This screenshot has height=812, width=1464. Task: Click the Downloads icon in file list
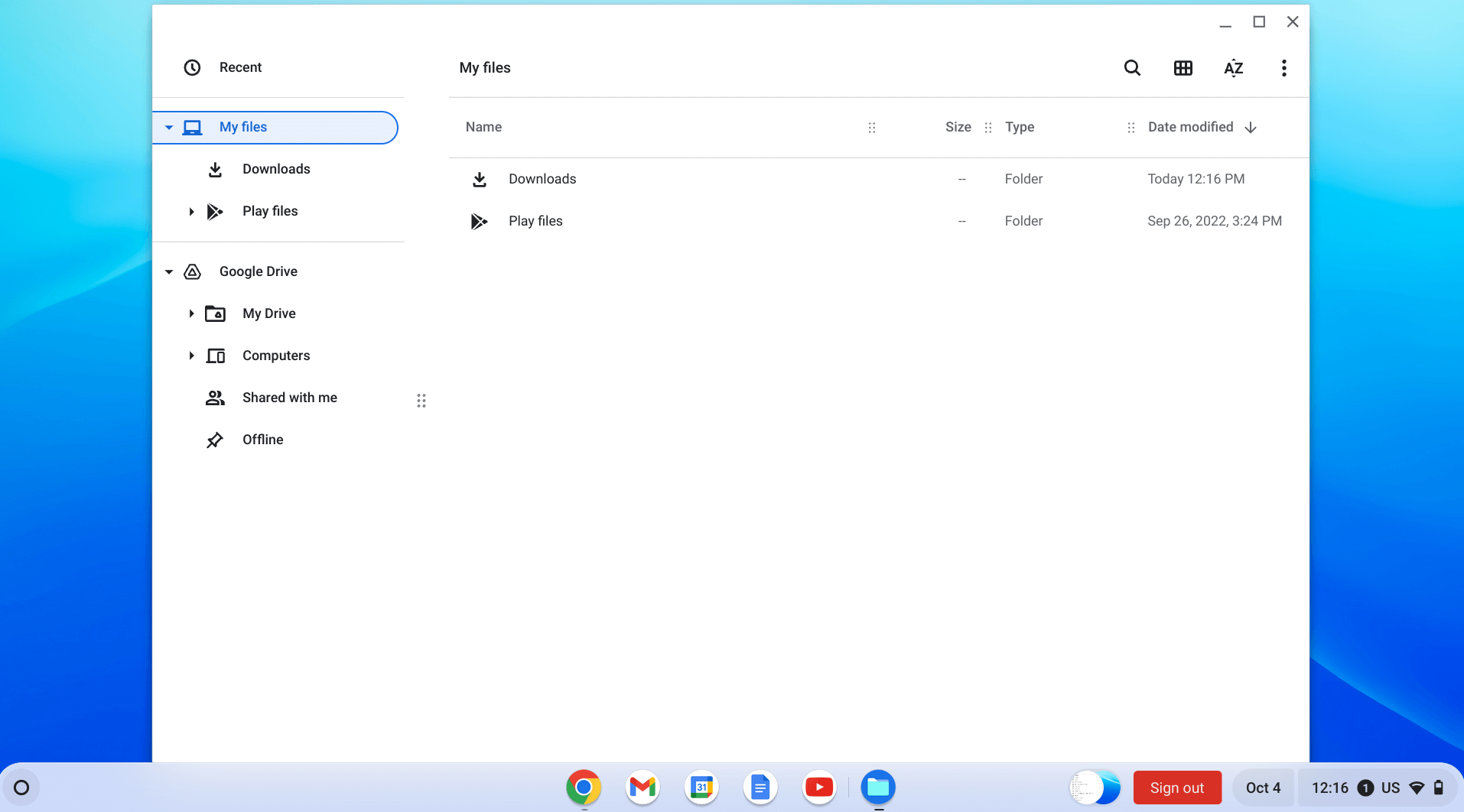pyautogui.click(x=480, y=179)
